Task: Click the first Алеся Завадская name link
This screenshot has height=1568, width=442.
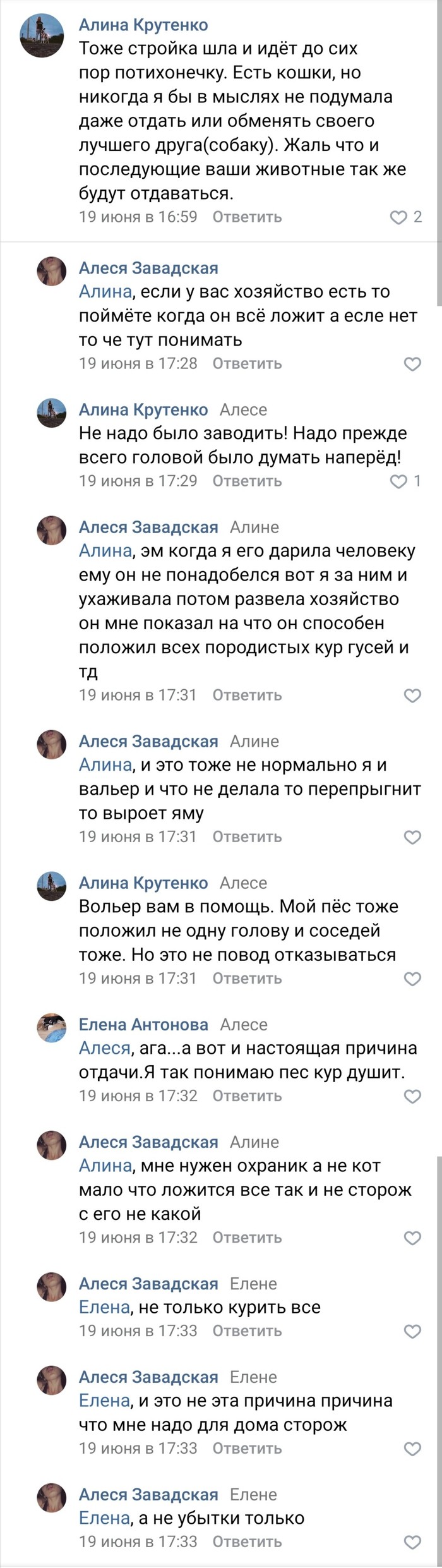Action: click(148, 268)
